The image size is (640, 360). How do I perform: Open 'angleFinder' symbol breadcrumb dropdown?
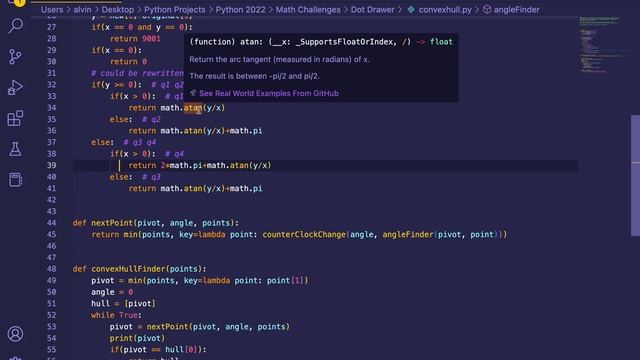click(516, 9)
